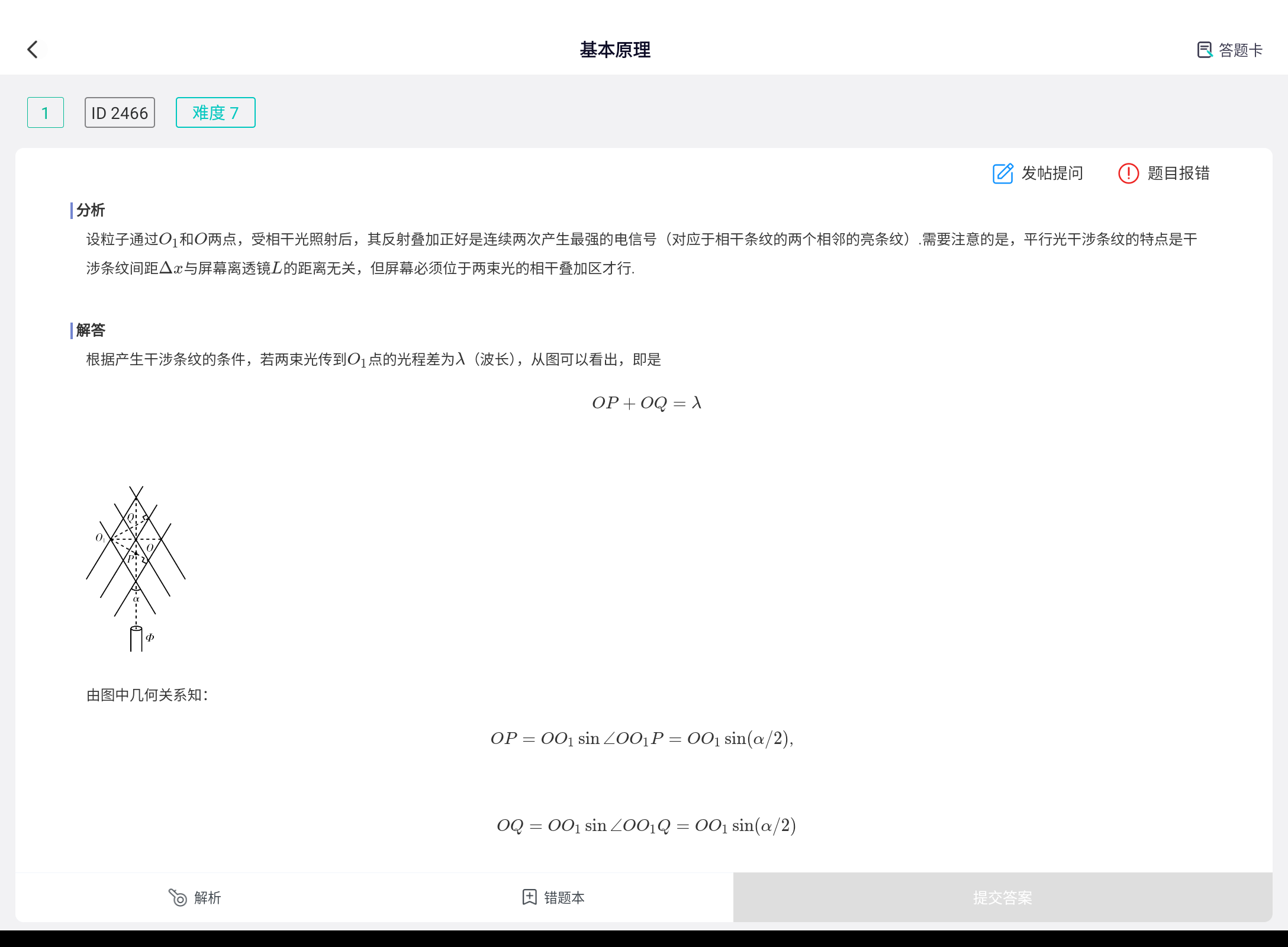The width and height of the screenshot is (1288, 947).
Task: Click the OQ = OO₁ sin∠OO₁Q equation
Action: tap(646, 825)
